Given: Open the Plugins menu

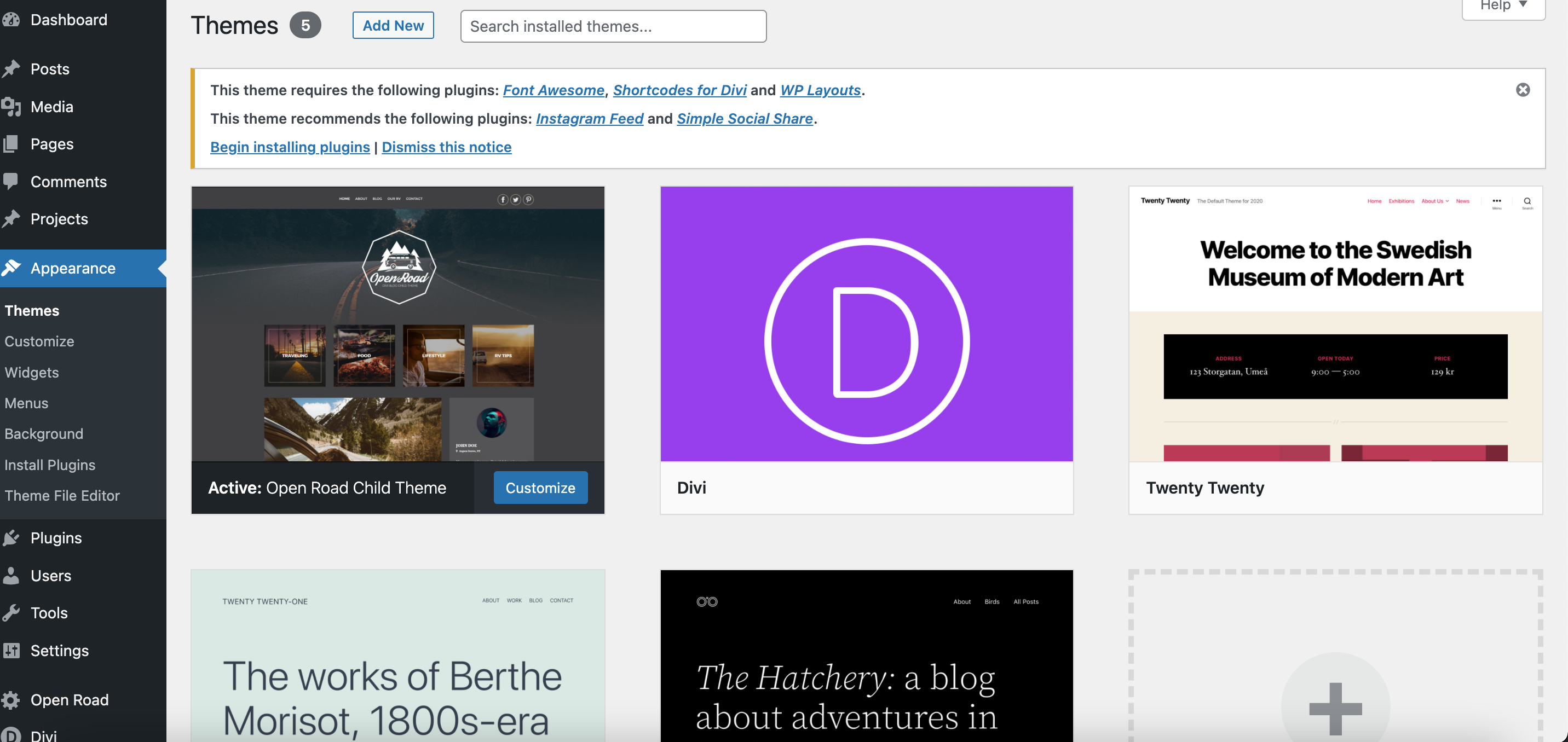Looking at the screenshot, I should click(56, 538).
